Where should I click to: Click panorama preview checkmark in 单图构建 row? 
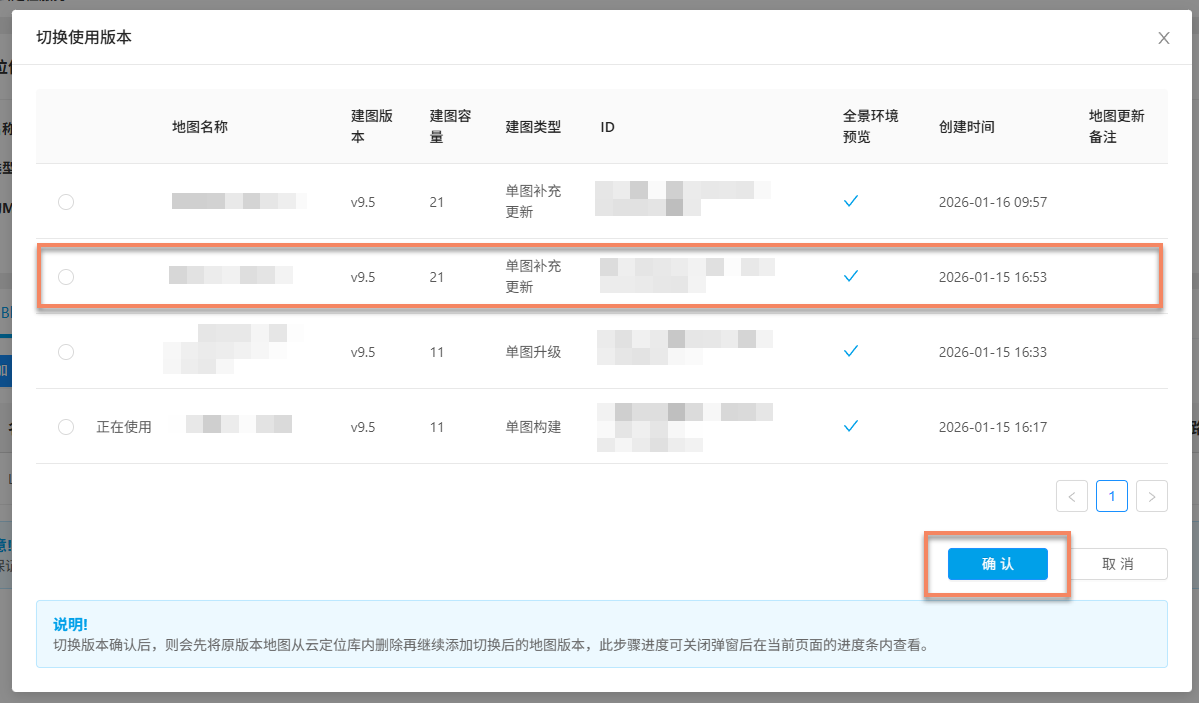click(x=851, y=427)
